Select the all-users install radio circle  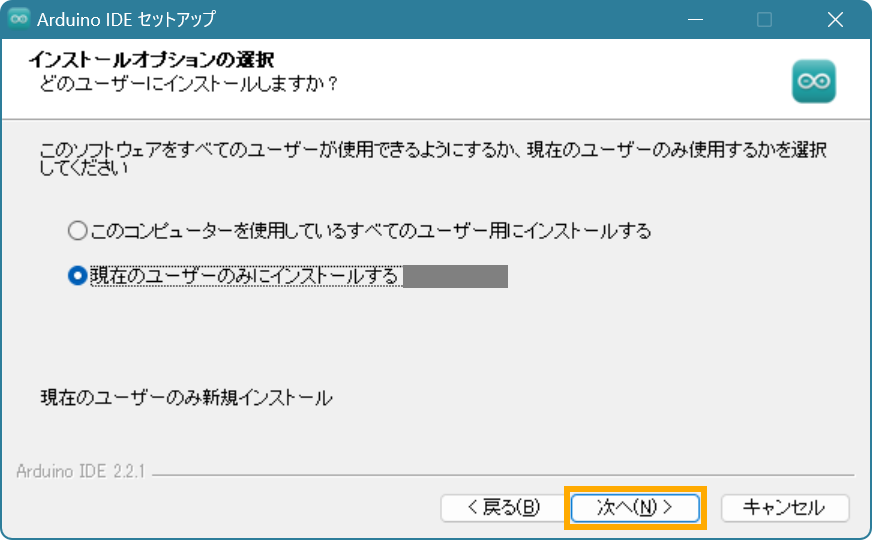pos(78,231)
